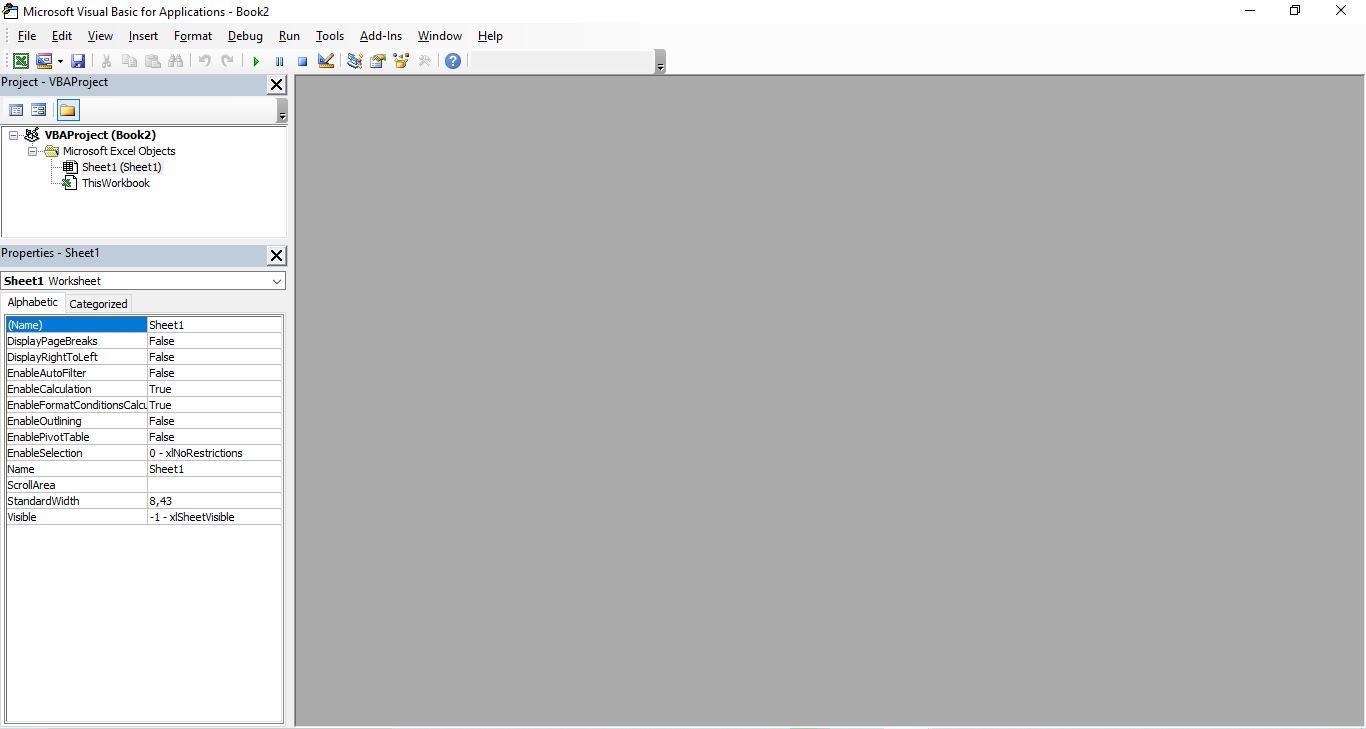Open Project Explorer toolbar icon

coord(354,61)
